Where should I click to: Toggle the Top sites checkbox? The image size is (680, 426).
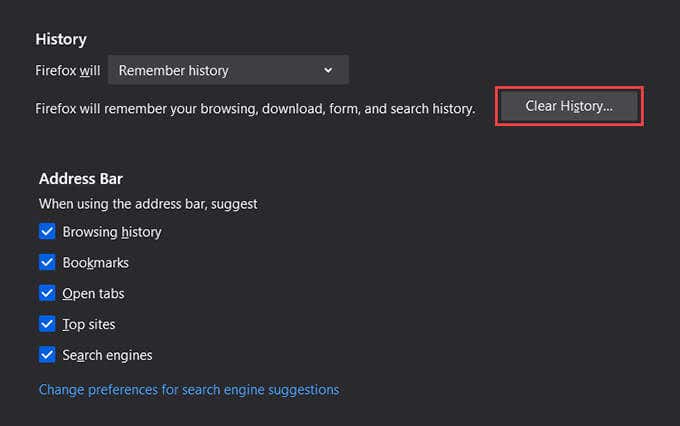[x=47, y=324]
